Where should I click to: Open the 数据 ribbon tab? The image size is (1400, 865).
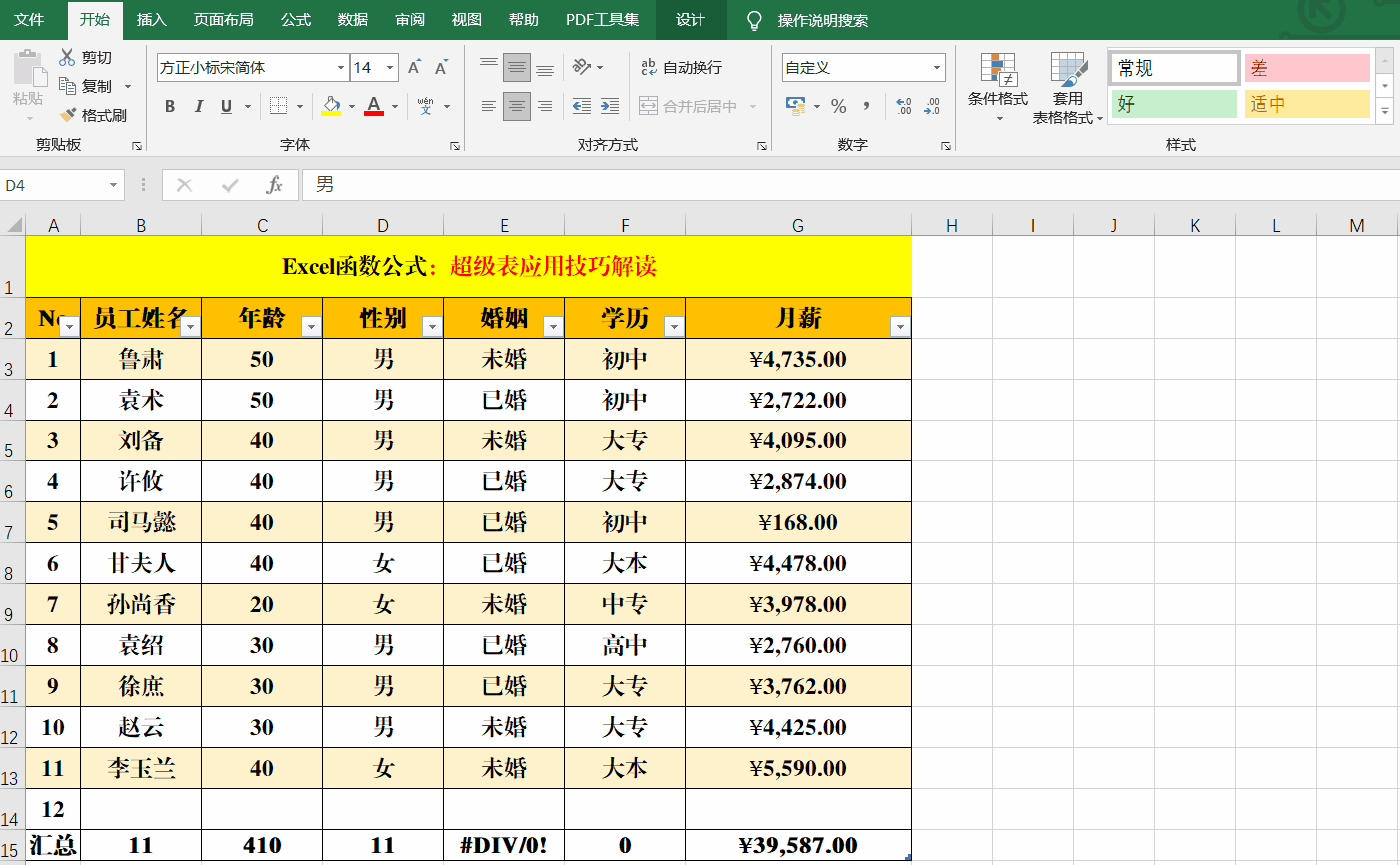click(x=352, y=20)
